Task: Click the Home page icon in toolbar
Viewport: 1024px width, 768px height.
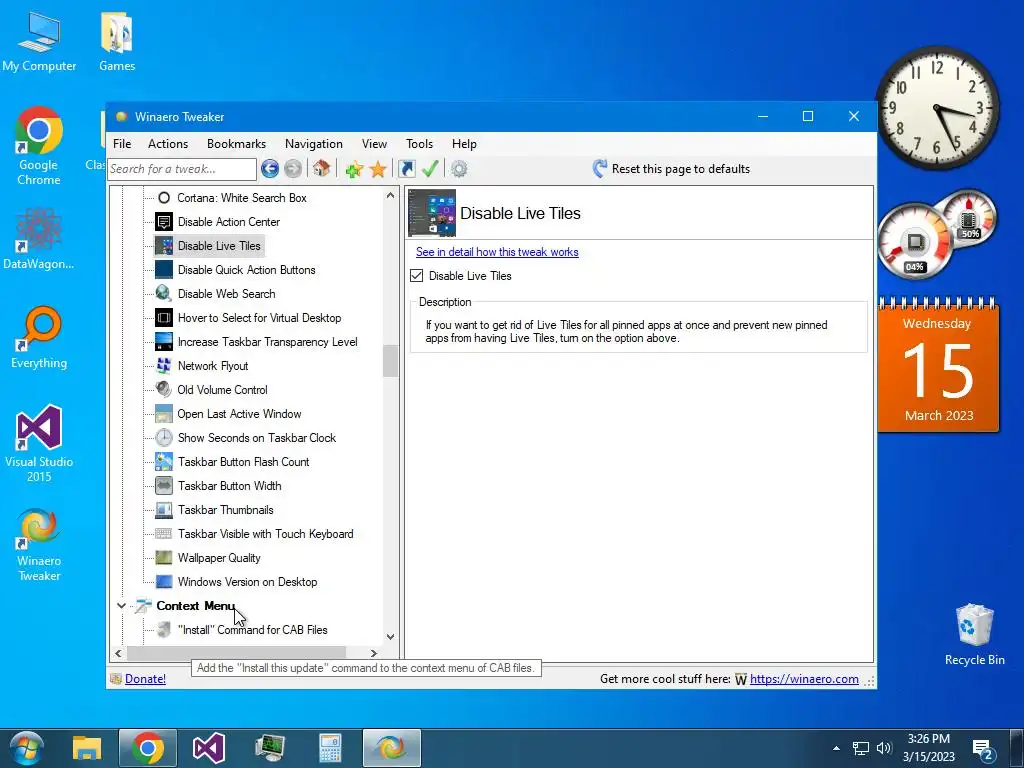Action: [321, 168]
